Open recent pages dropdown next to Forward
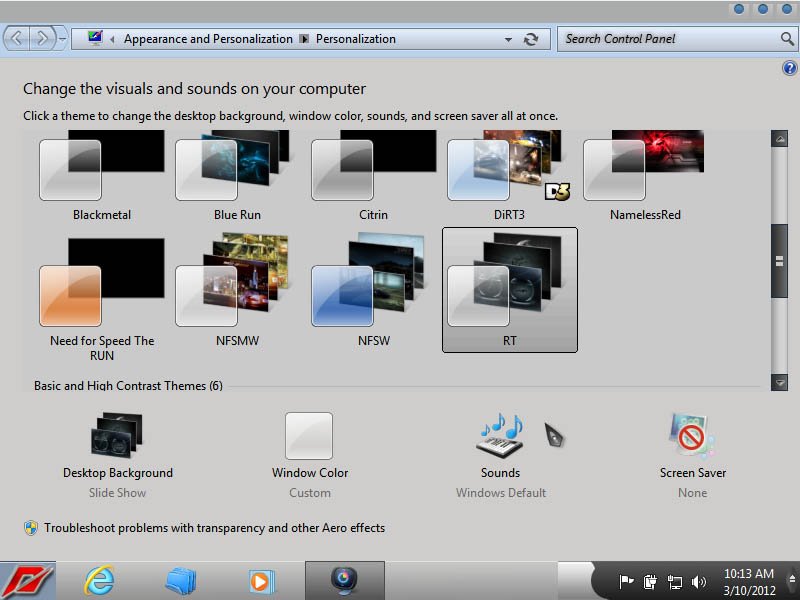800x600 pixels. [62, 39]
